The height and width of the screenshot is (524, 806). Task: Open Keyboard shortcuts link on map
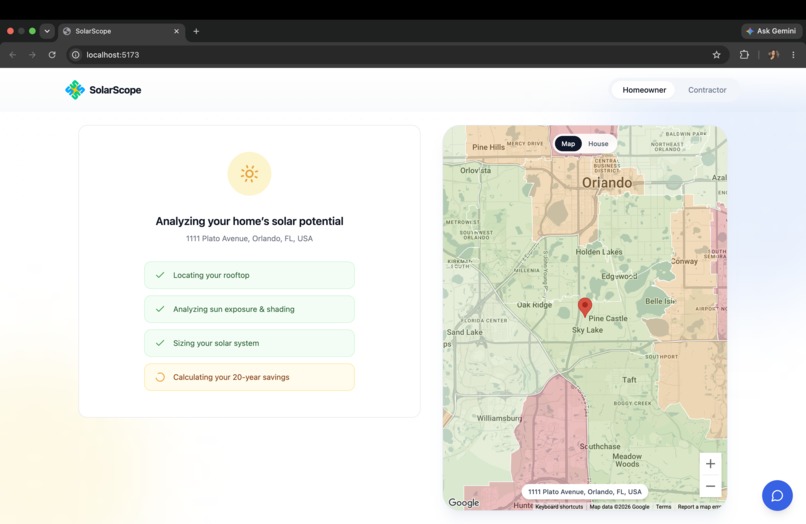[559, 507]
